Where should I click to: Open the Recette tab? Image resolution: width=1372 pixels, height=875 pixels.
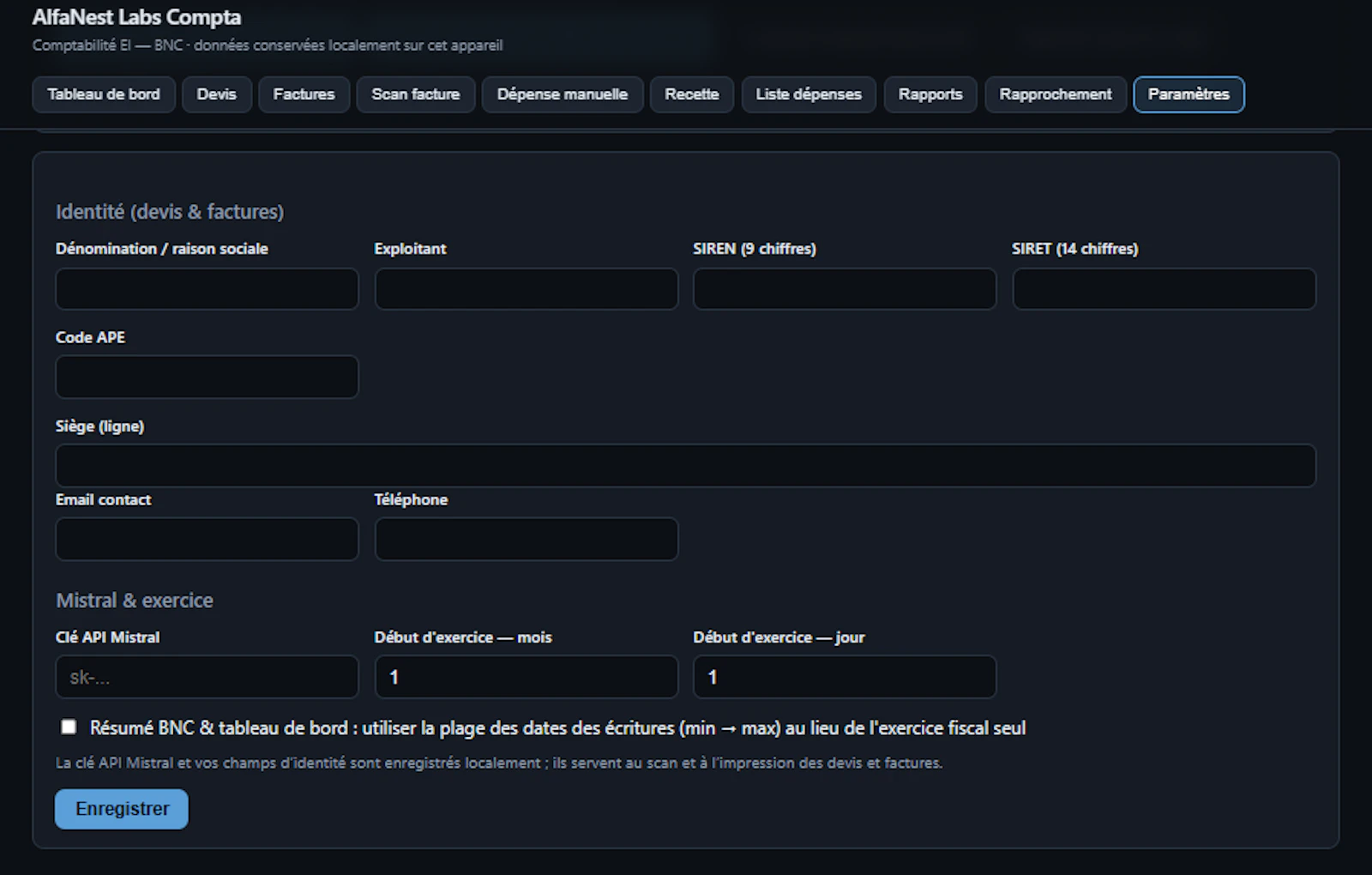coord(692,94)
